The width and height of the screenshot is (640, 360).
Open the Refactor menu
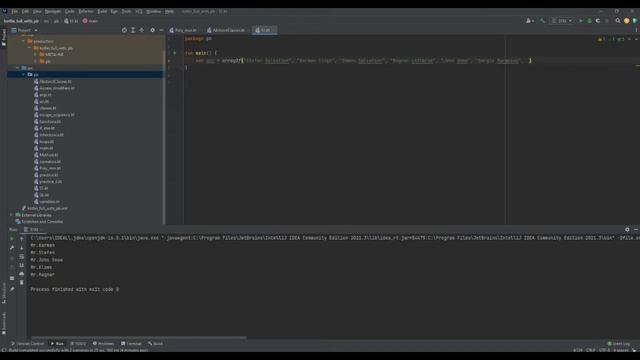point(86,11)
